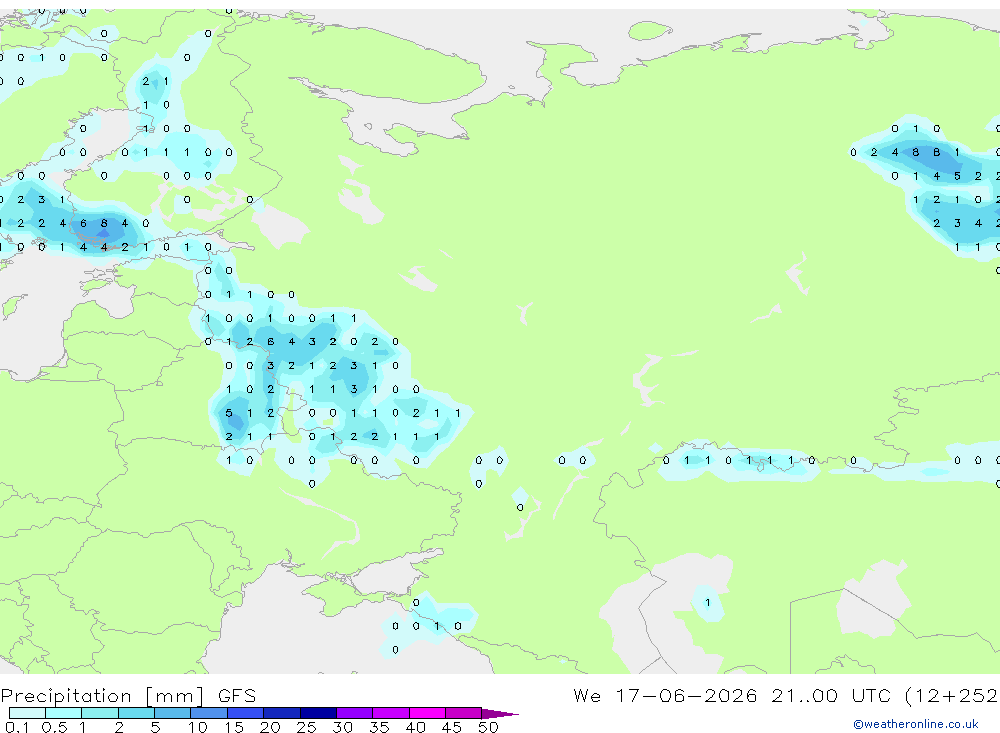Pick the 10–15 mm legend color swatch
1000x733 pixels.
[209, 713]
